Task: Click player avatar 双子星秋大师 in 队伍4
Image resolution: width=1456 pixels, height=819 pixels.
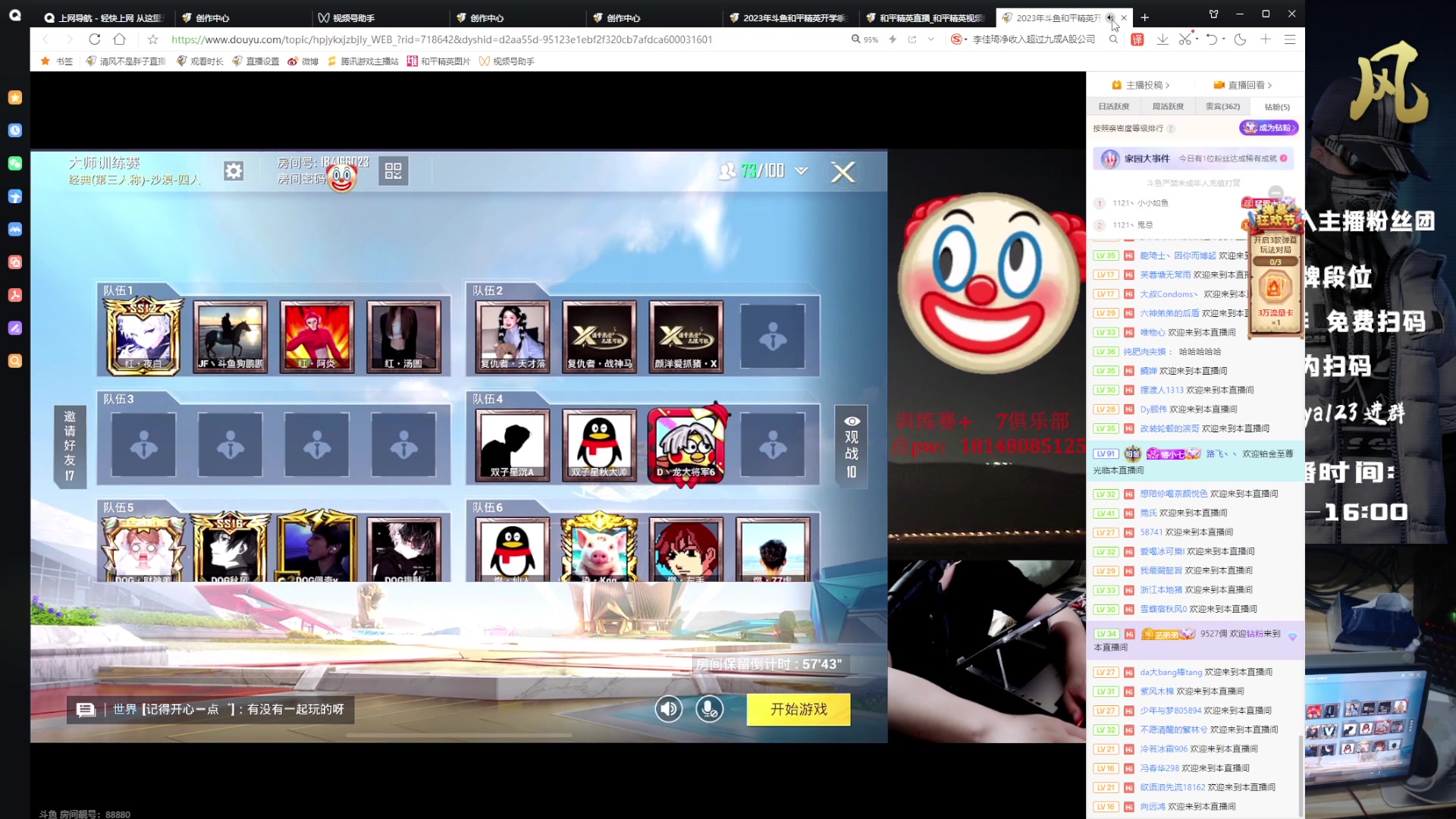Action: (599, 446)
